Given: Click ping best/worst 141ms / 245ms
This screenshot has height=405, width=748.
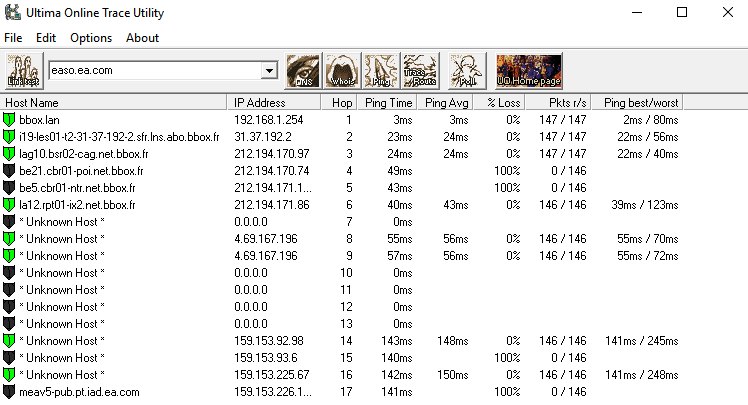Looking at the screenshot, I should (x=642, y=341).
